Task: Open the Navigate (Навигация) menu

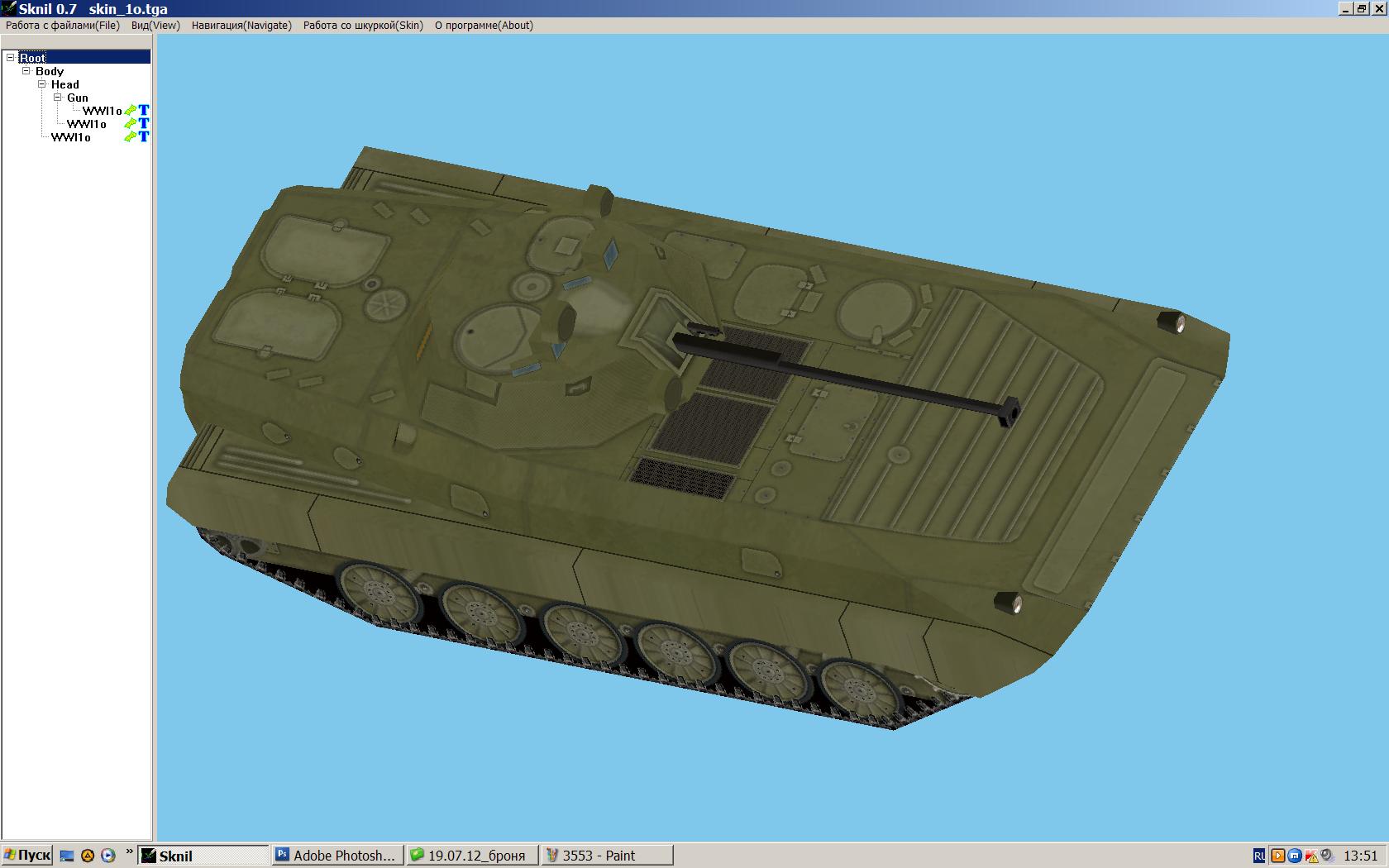Action: click(x=241, y=26)
